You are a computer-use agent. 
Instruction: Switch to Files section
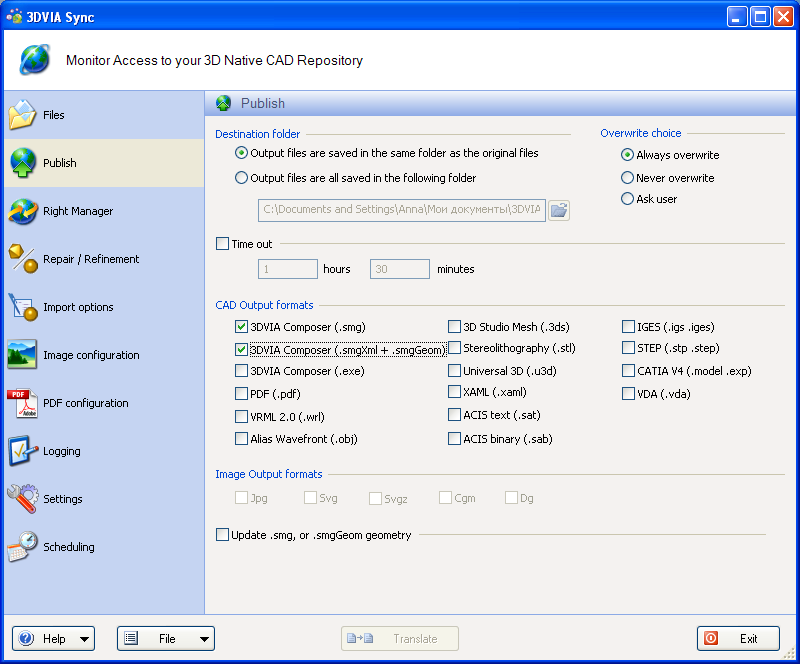pos(104,115)
